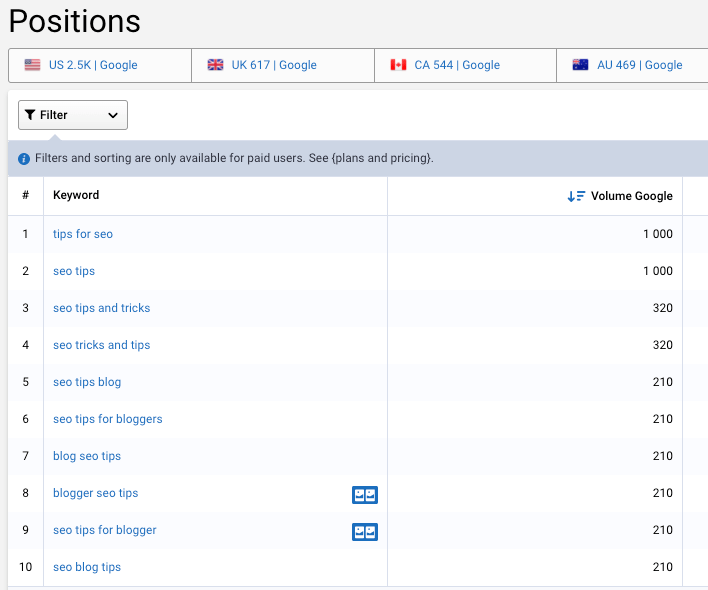Click the blue info icon in filters notice
This screenshot has height=590, width=708.
(24, 159)
